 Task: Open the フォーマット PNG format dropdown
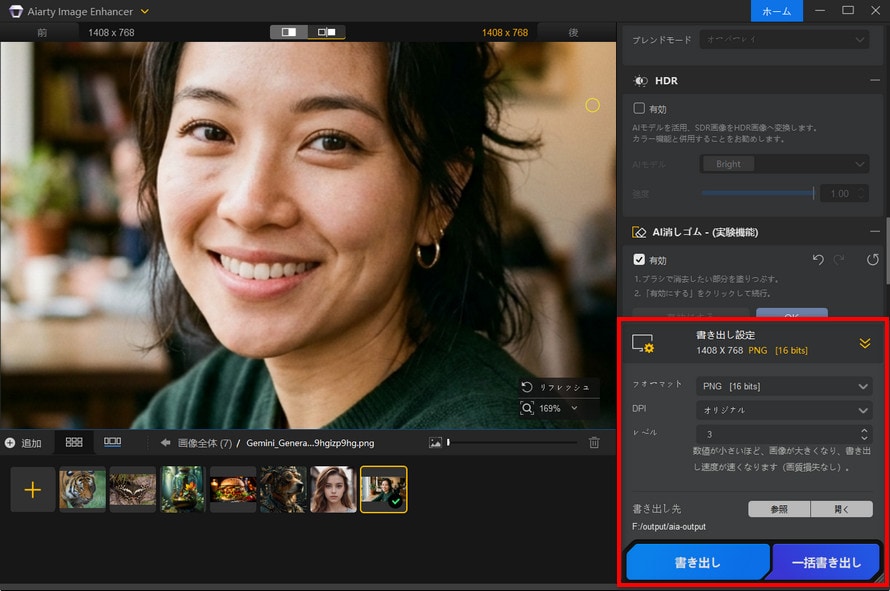783,386
